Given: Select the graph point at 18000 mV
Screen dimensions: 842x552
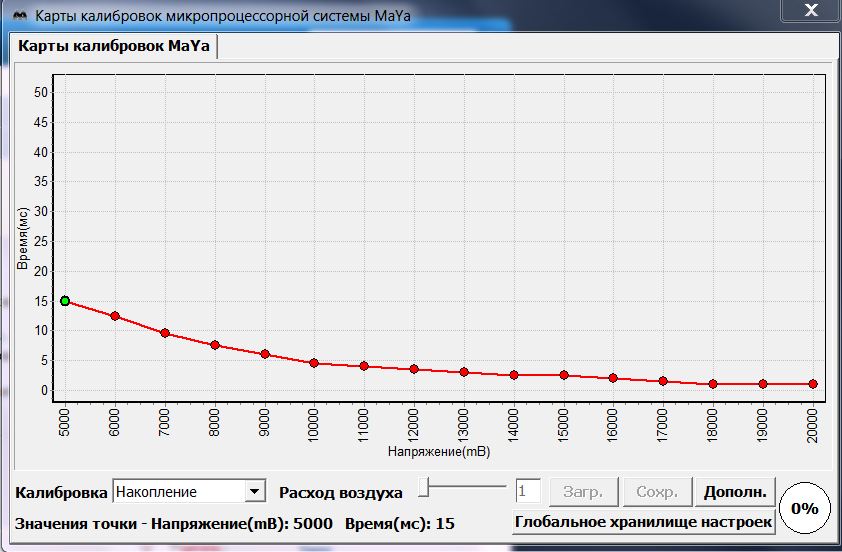Looking at the screenshot, I should [x=713, y=384].
